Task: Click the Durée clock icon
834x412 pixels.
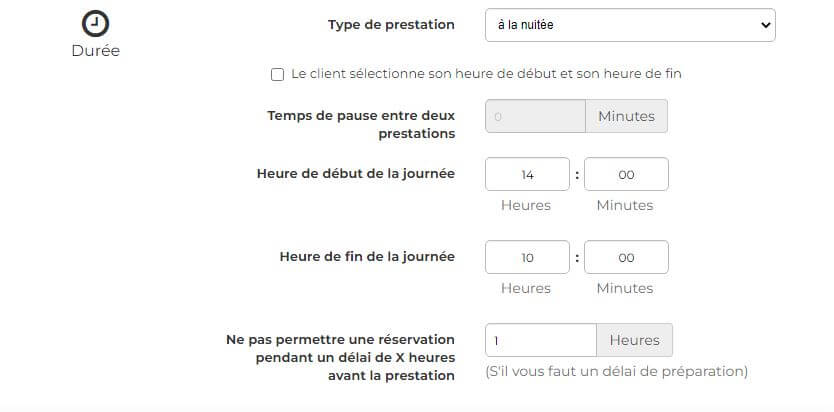Action: pos(95,24)
